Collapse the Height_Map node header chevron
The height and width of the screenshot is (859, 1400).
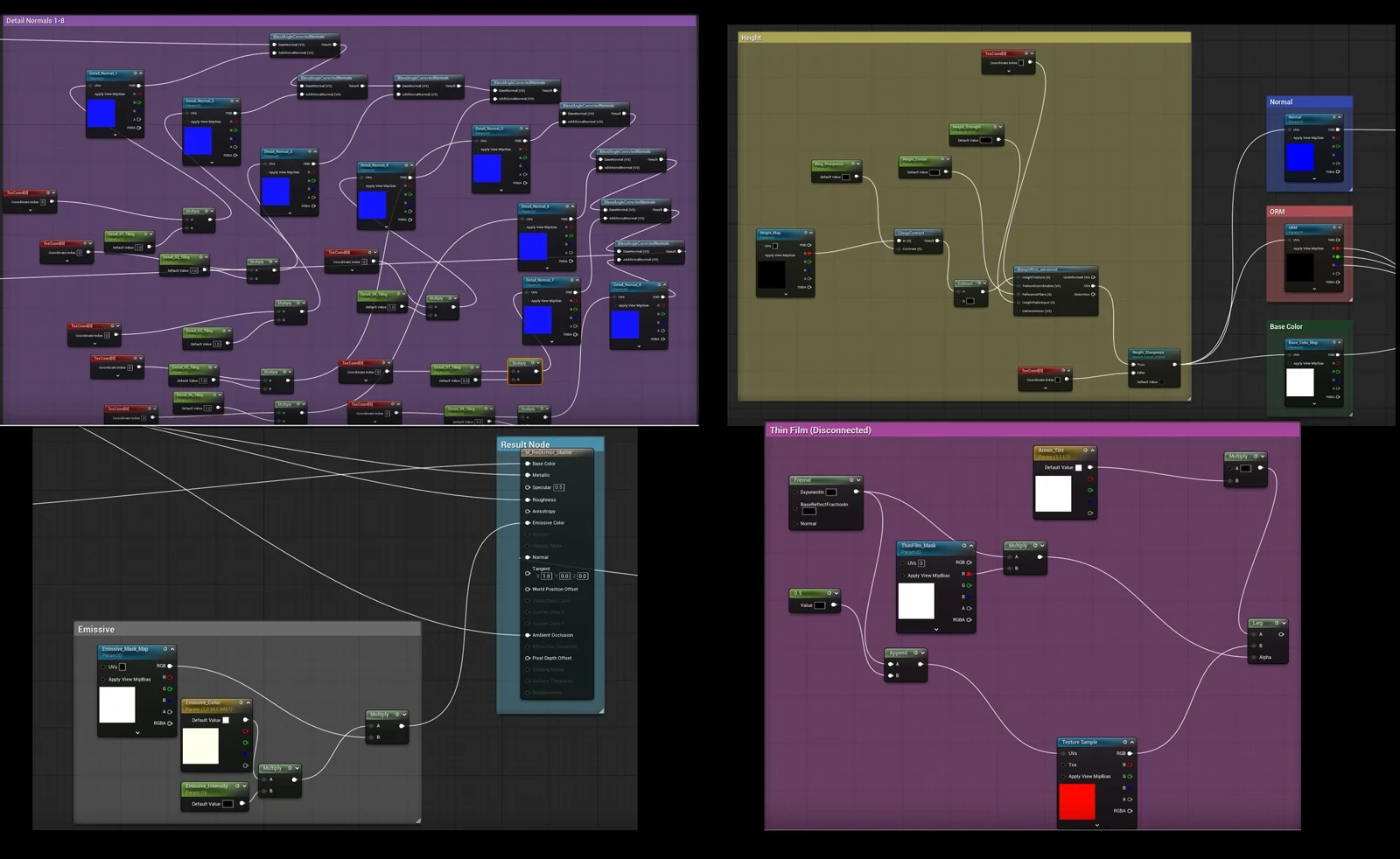(811, 234)
